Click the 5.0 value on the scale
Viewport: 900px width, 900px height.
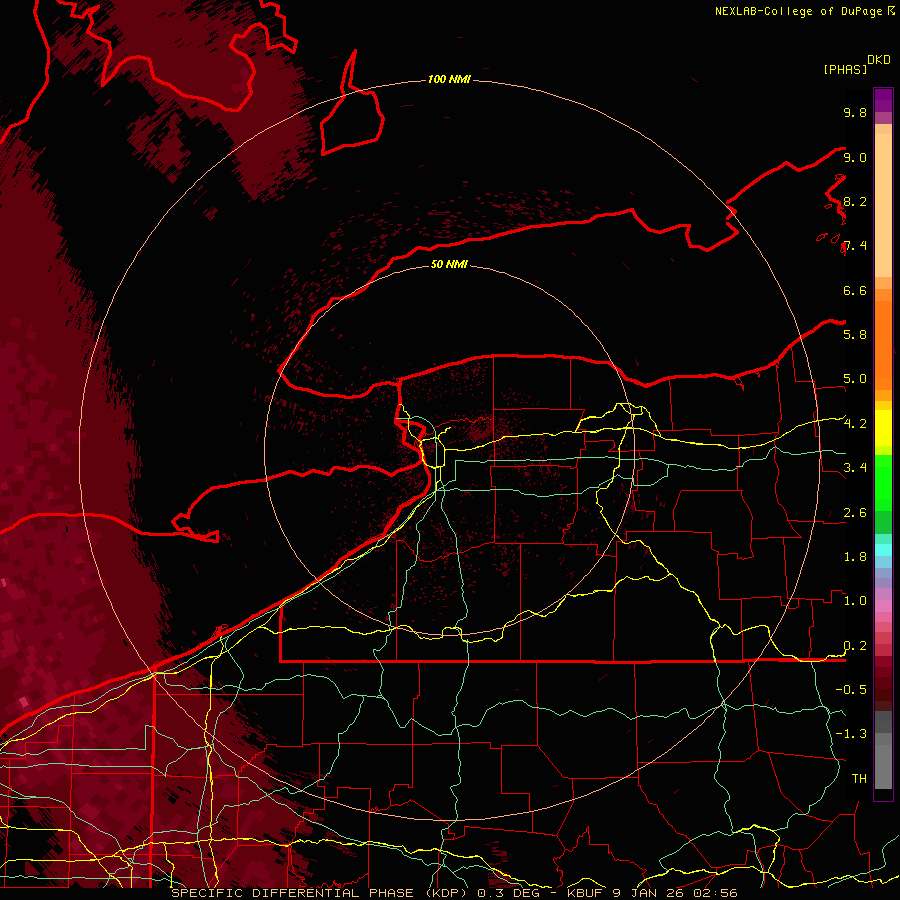[x=855, y=379]
